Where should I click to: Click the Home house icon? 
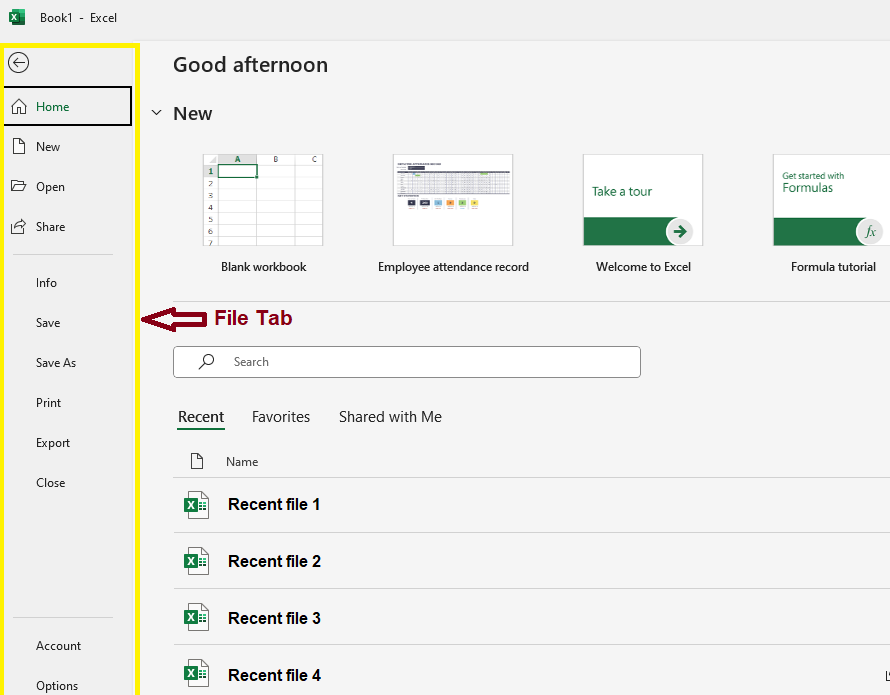tap(19, 106)
